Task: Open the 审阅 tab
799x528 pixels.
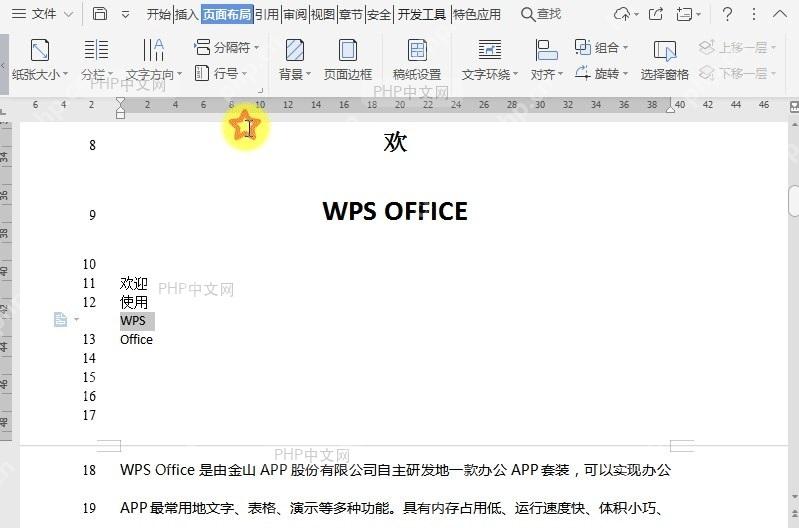Action: coord(295,14)
